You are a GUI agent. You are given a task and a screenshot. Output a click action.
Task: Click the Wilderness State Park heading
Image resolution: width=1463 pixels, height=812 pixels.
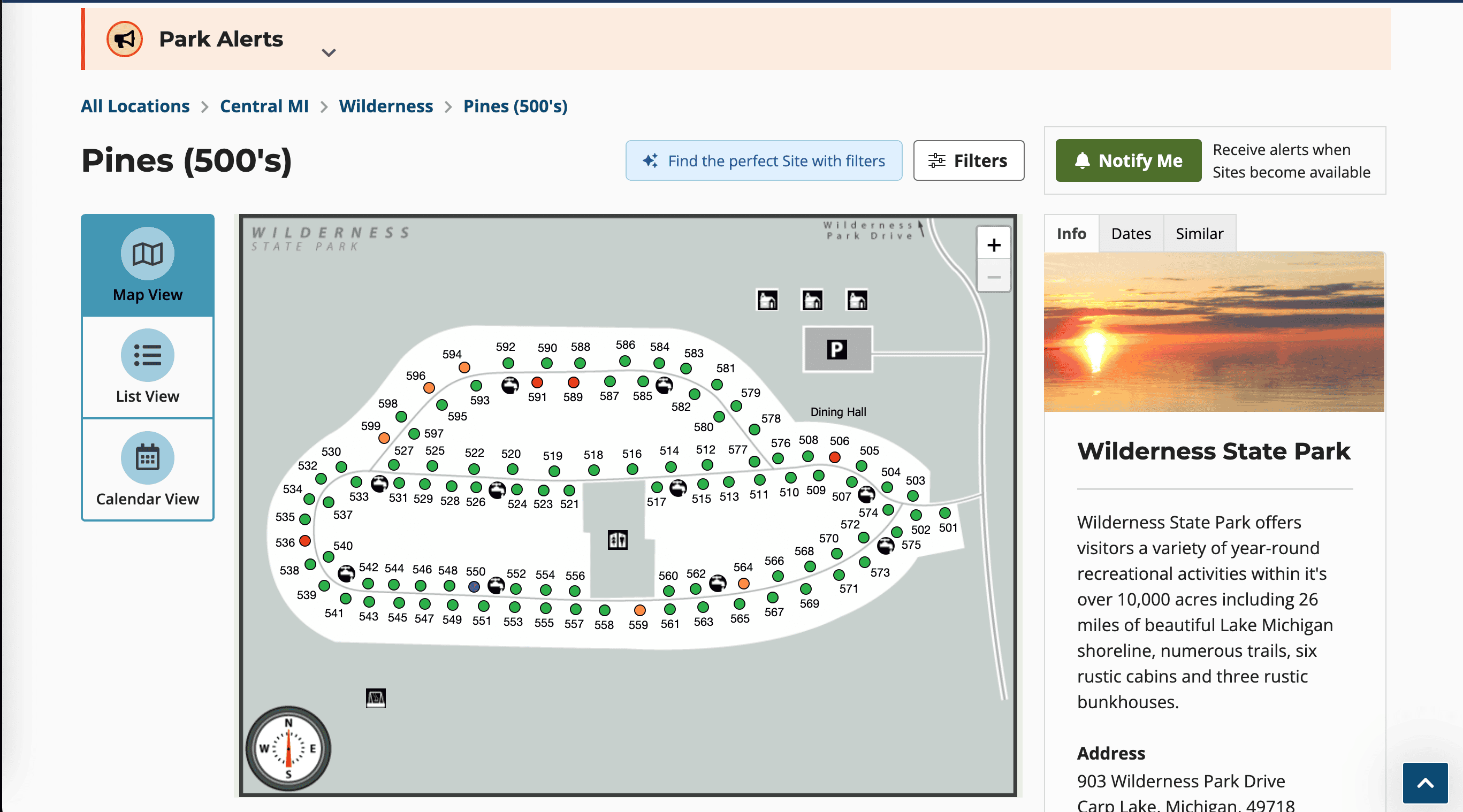tap(1213, 451)
